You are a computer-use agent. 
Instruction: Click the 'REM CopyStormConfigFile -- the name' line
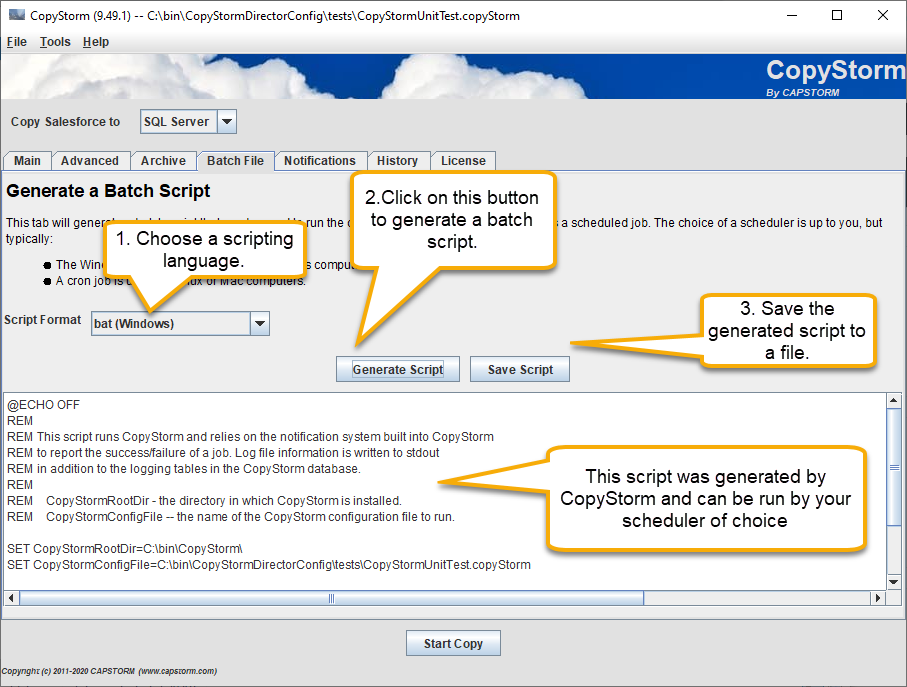pyautogui.click(x=231, y=516)
